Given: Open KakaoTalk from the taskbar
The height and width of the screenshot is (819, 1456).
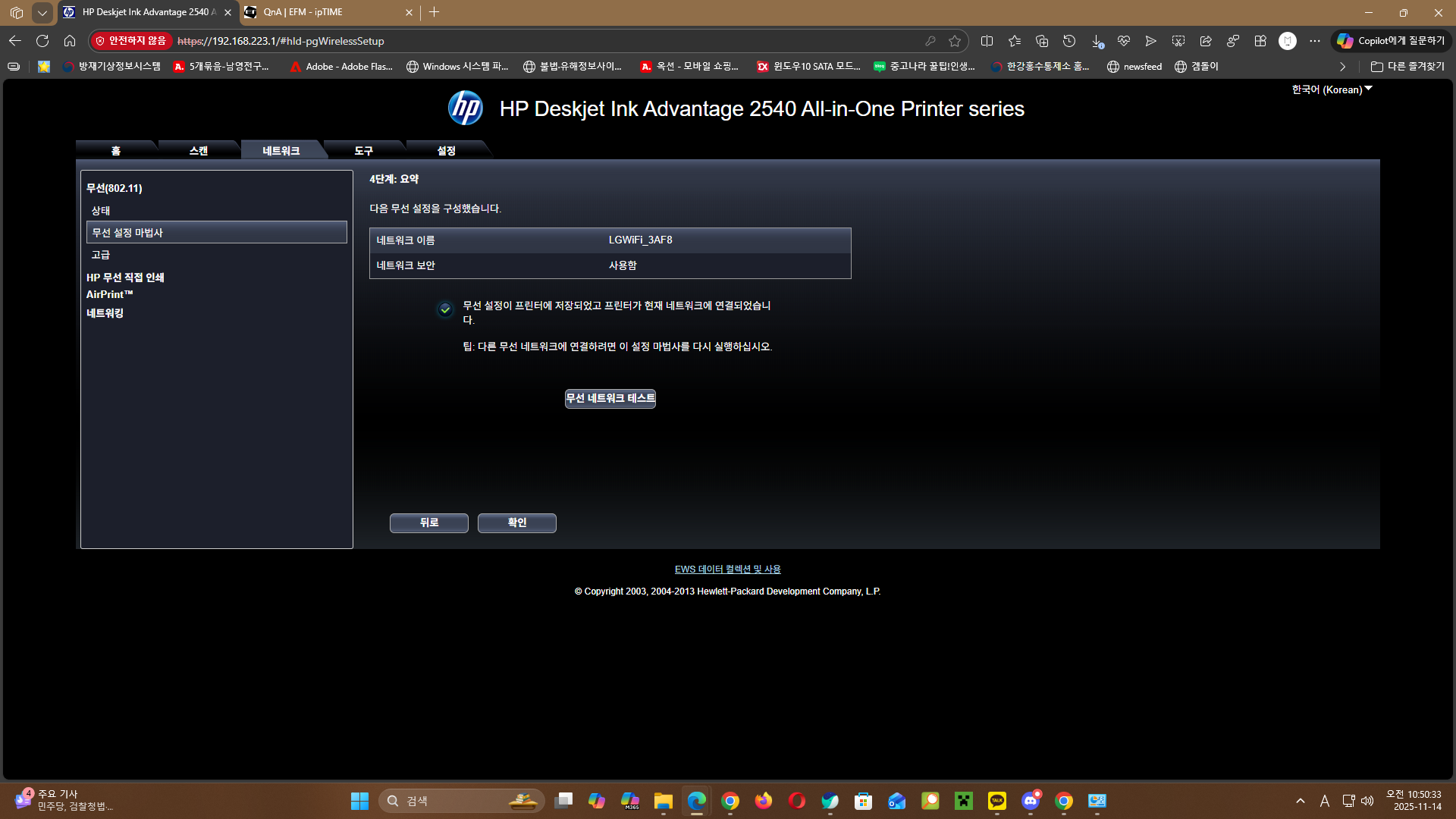Looking at the screenshot, I should (997, 801).
